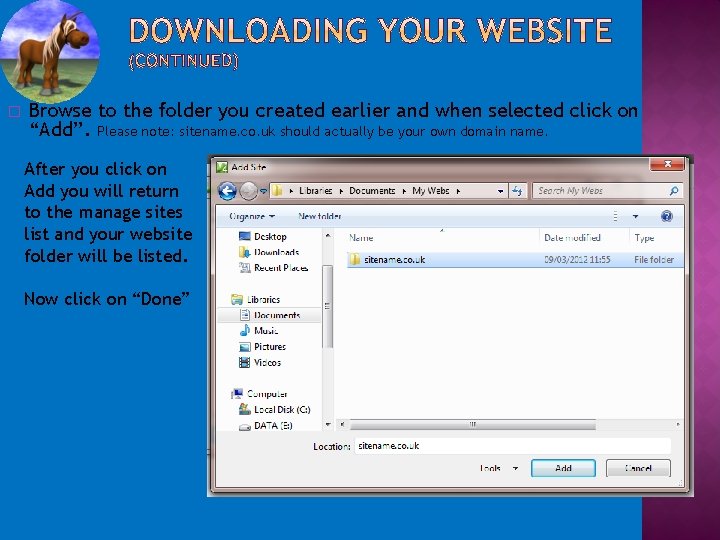The width and height of the screenshot is (720, 540).
Task: Select Documents in the address breadcrumb
Action: click(371, 191)
